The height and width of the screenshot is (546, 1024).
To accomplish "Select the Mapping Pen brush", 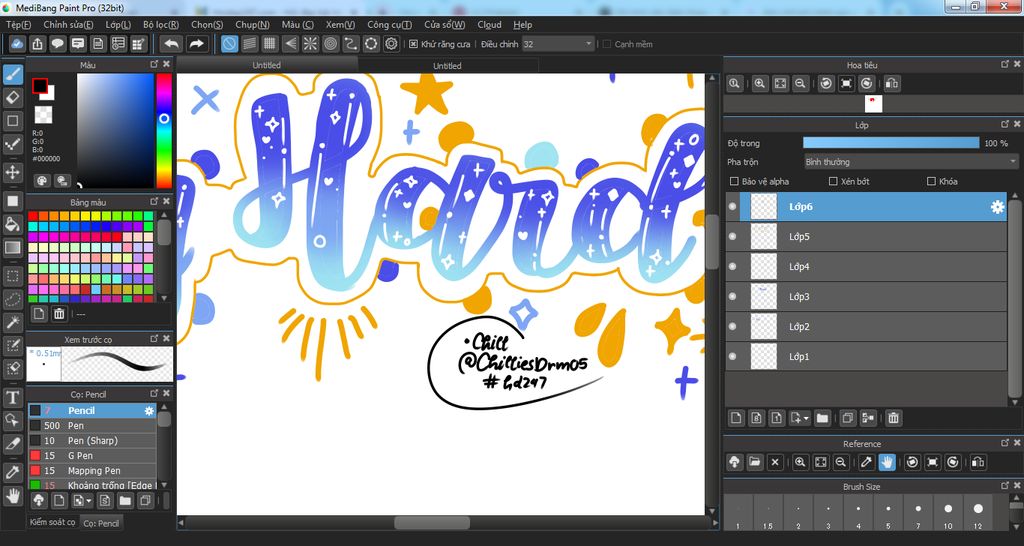I will click(x=92, y=471).
